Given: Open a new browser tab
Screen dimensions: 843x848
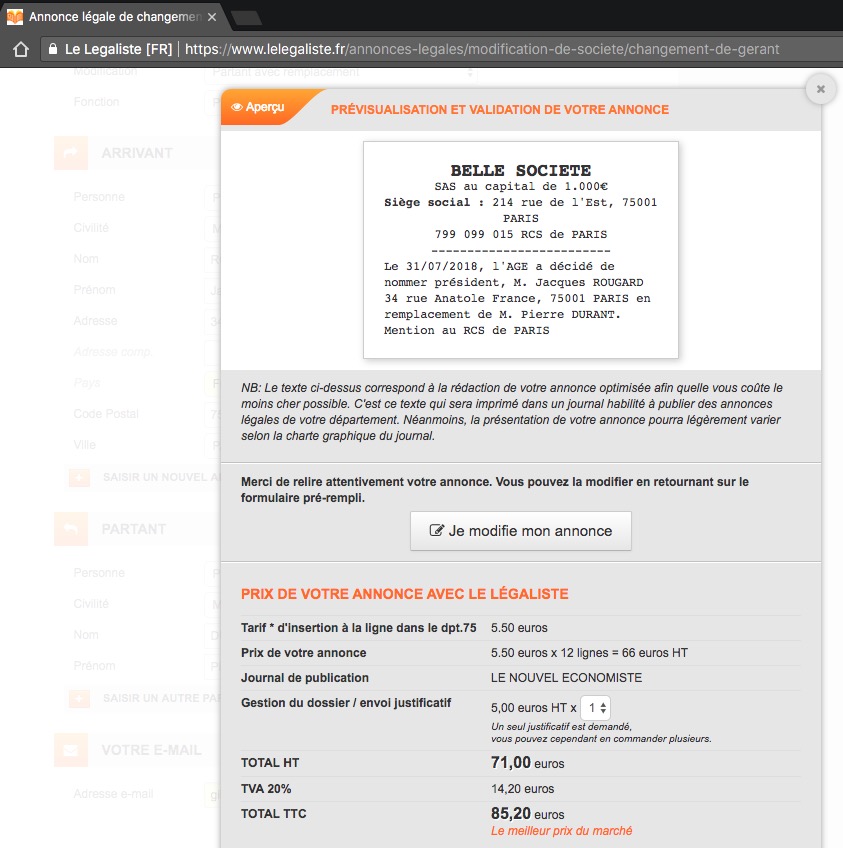Looking at the screenshot, I should pos(247,18).
